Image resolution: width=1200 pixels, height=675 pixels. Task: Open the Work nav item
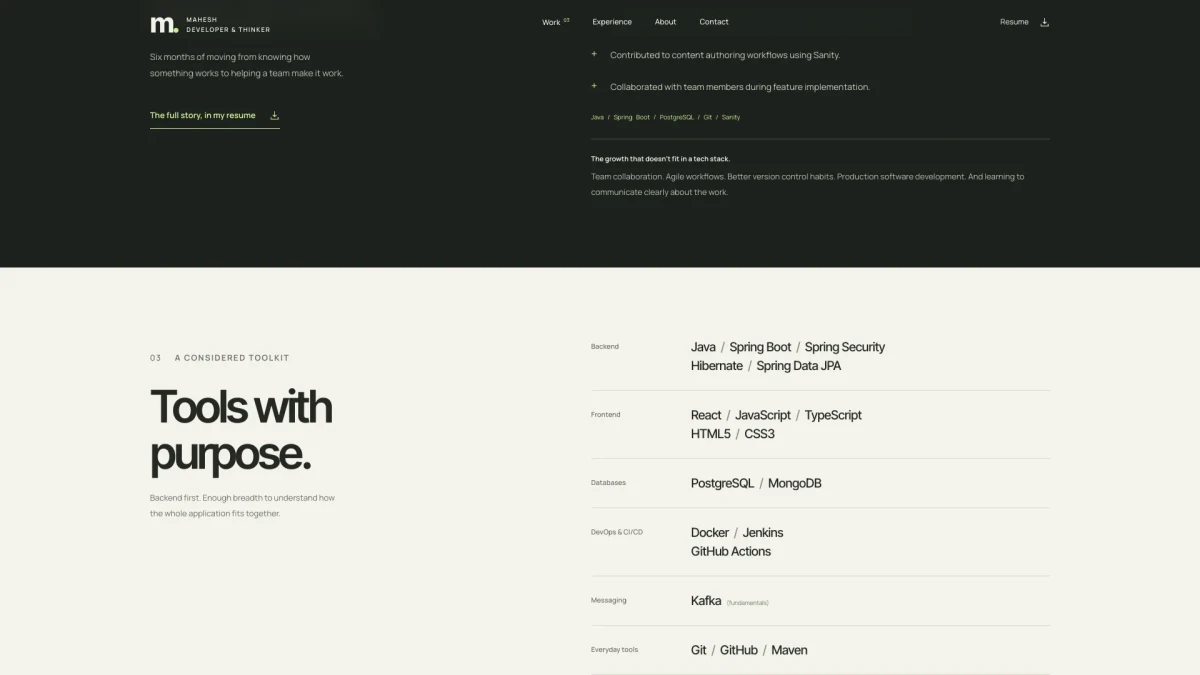555,22
